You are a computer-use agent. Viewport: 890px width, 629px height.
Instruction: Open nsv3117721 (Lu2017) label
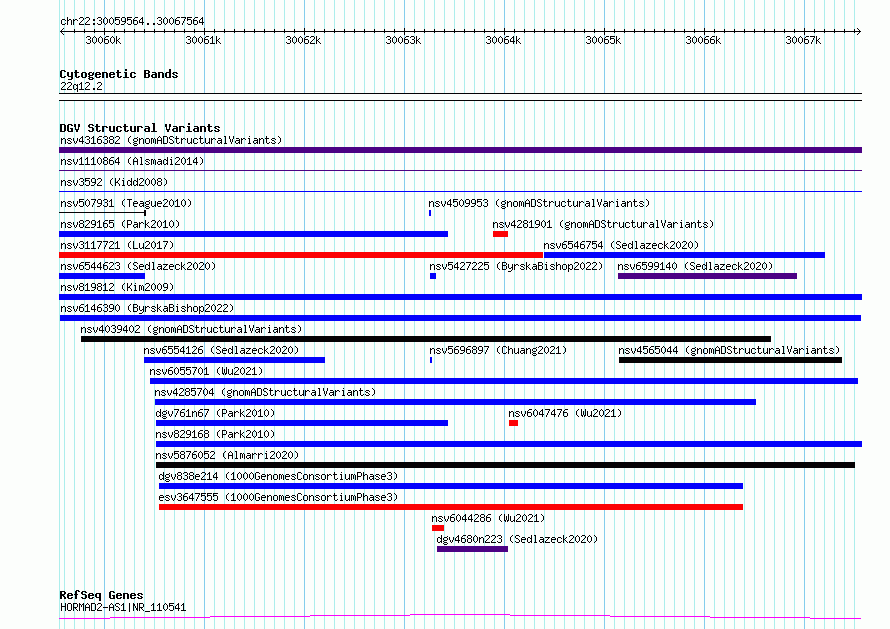(x=117, y=245)
